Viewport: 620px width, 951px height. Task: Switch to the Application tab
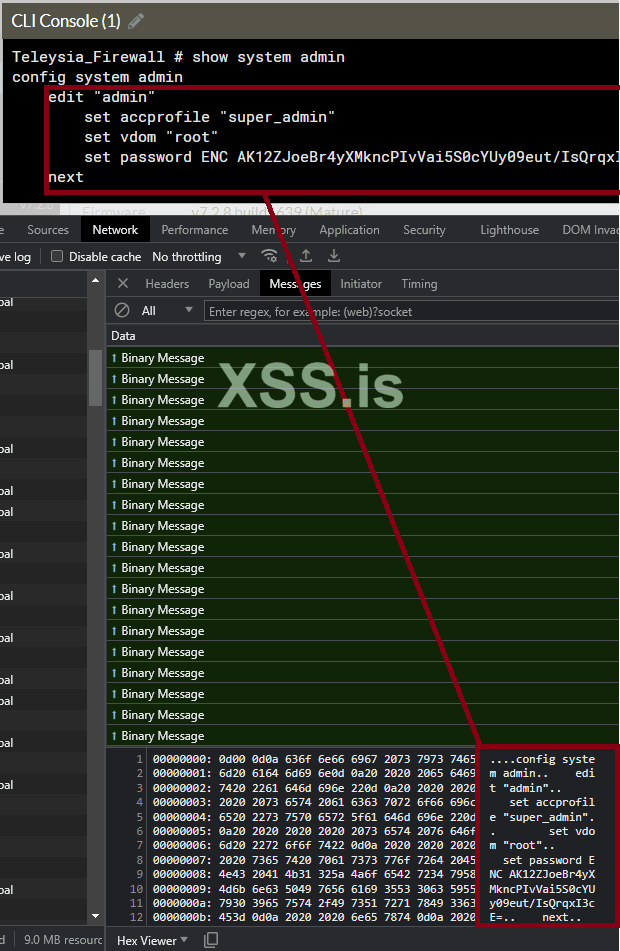349,230
